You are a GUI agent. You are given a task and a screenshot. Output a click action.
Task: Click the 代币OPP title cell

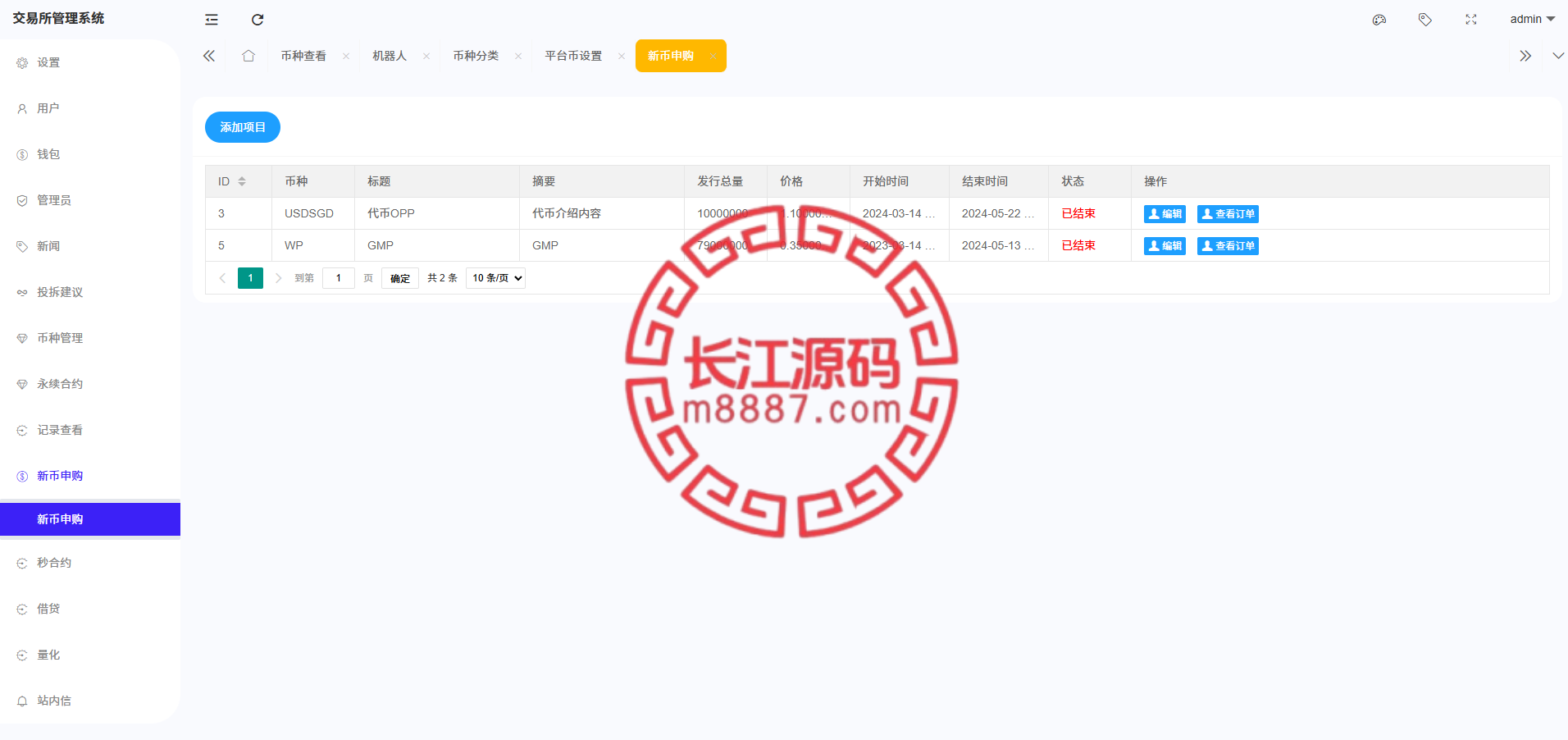point(436,213)
